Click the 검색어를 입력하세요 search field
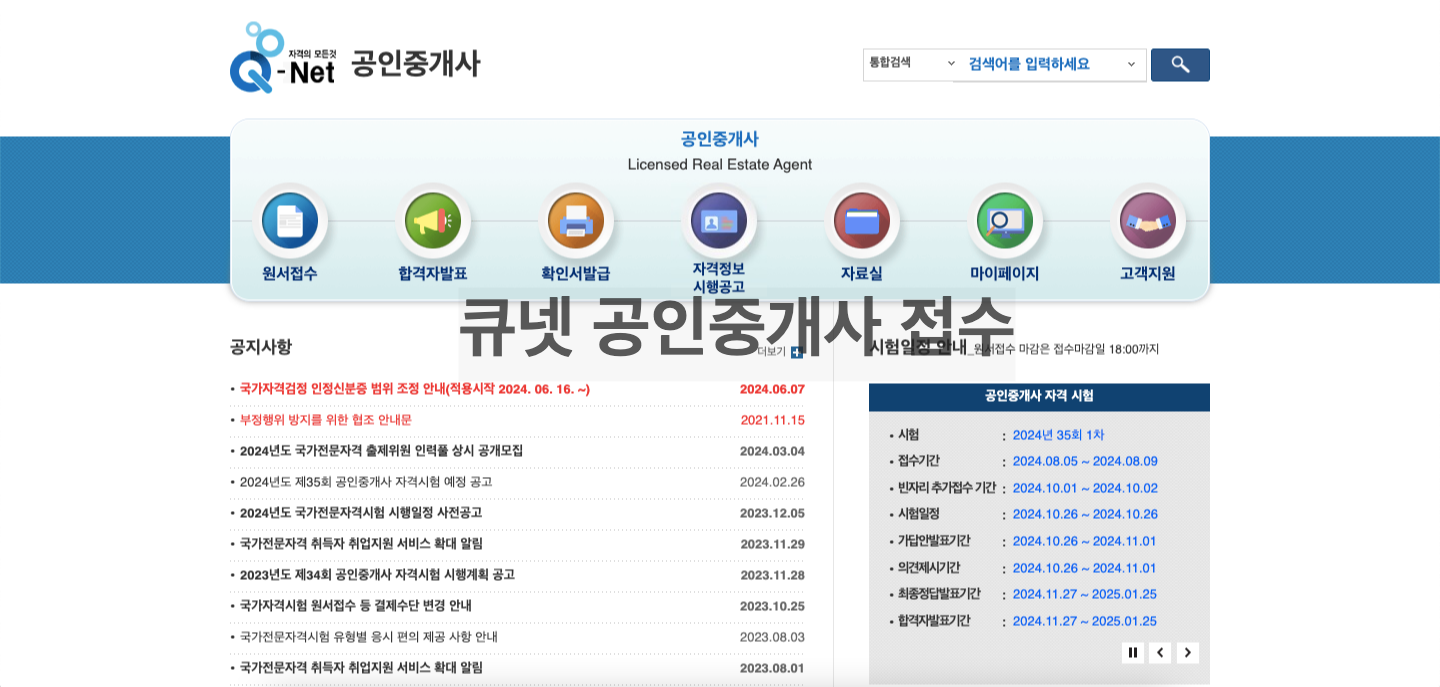 click(1040, 64)
